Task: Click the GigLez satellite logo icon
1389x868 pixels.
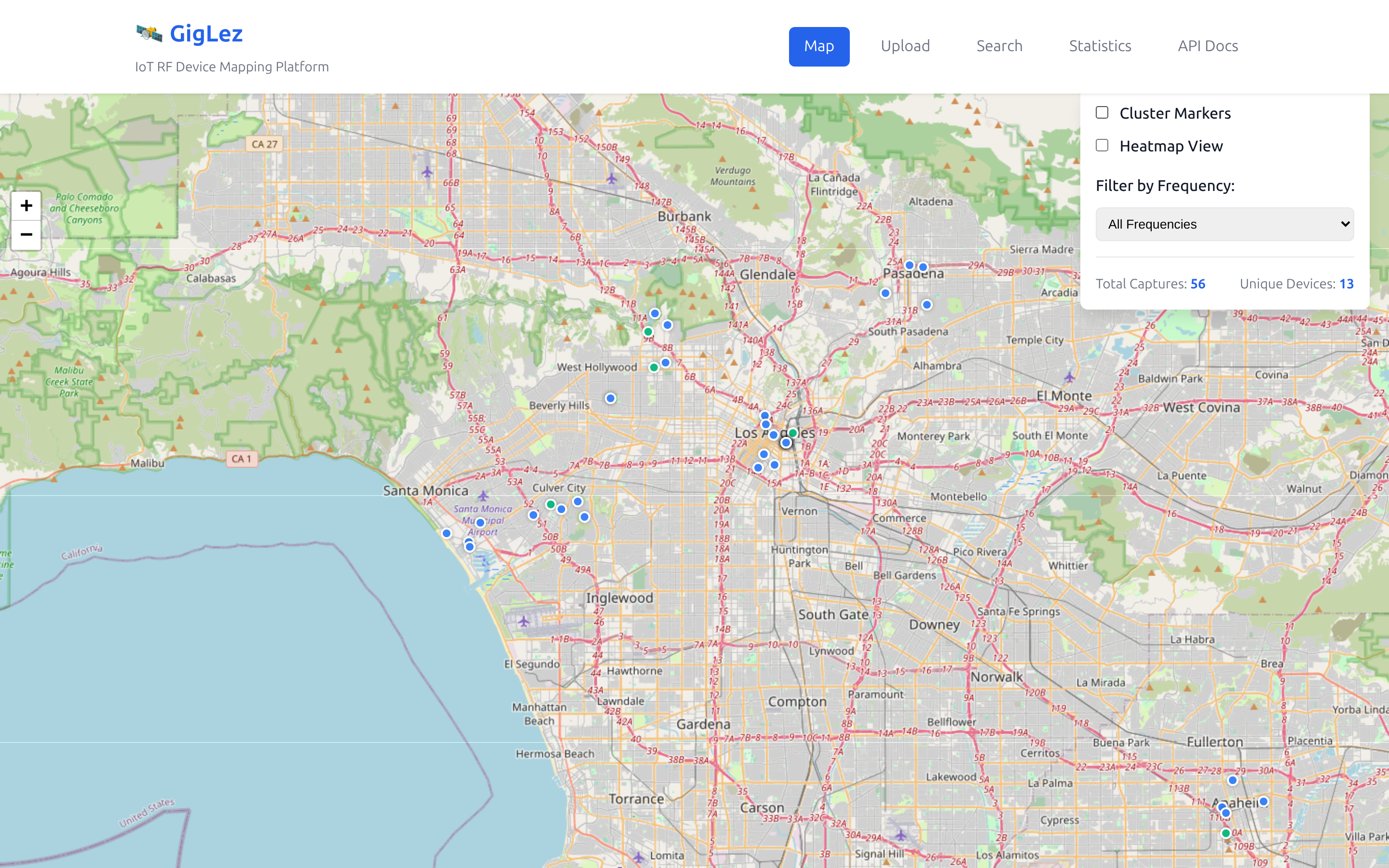Action: (x=149, y=33)
